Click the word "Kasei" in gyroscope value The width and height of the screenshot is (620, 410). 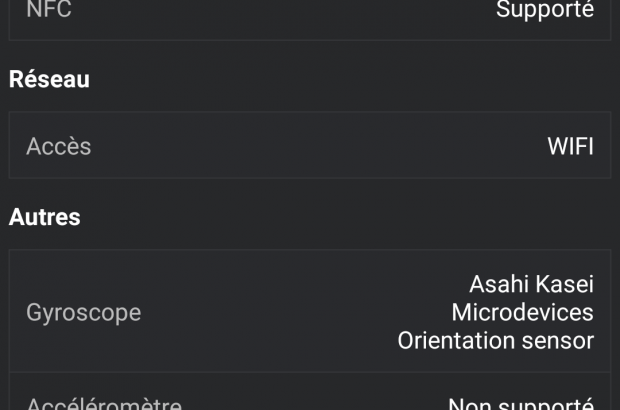564,284
